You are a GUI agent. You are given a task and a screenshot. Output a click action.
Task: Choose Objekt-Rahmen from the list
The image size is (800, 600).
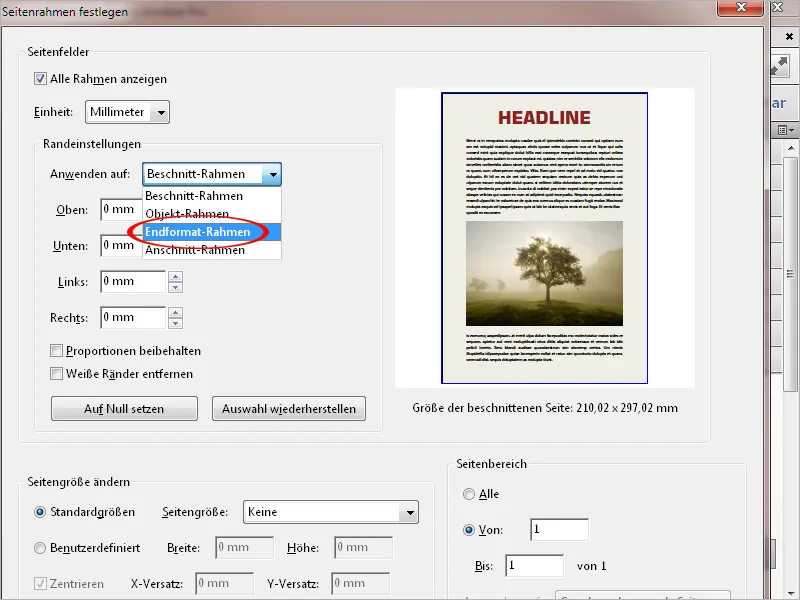212,214
